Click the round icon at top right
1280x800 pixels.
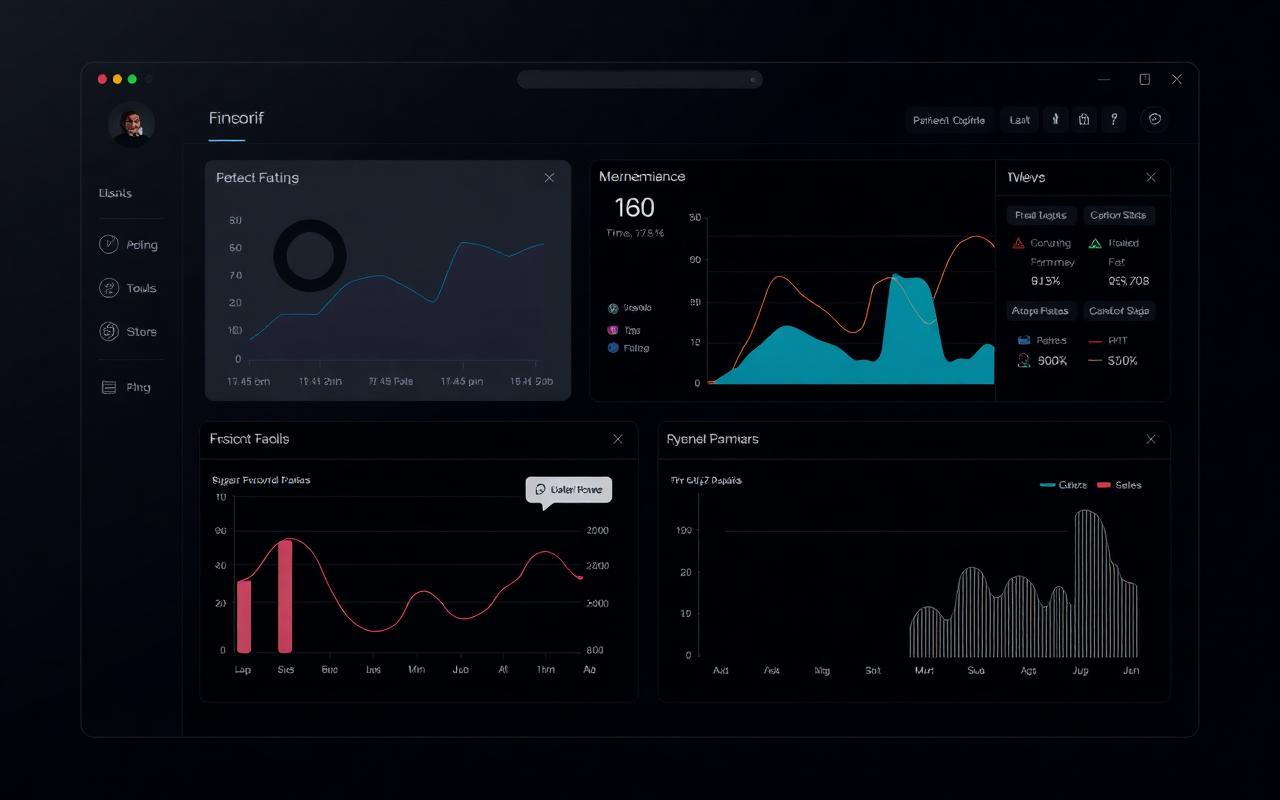pos(1154,120)
